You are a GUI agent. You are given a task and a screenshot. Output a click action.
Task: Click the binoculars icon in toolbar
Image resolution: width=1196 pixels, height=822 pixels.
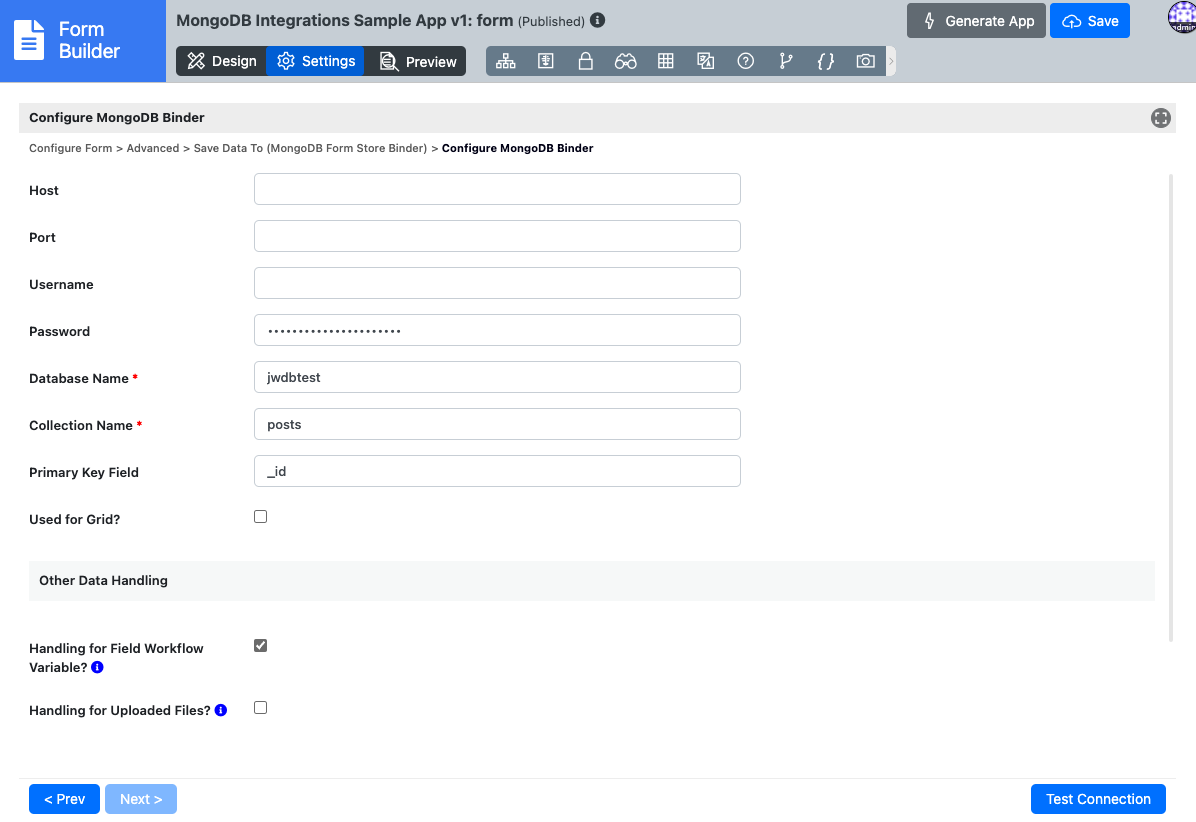[x=625, y=61]
